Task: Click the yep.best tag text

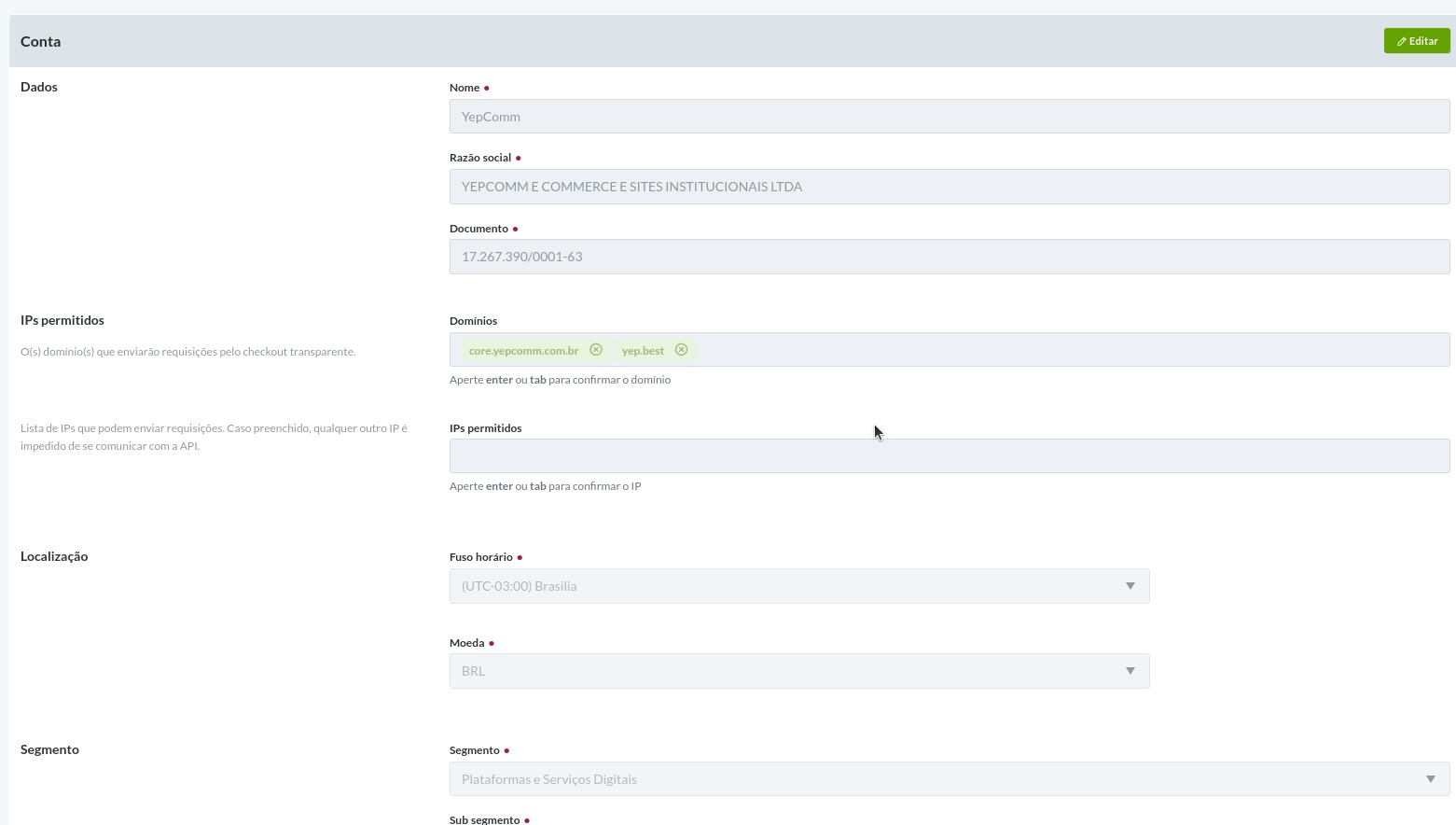Action: pos(643,351)
